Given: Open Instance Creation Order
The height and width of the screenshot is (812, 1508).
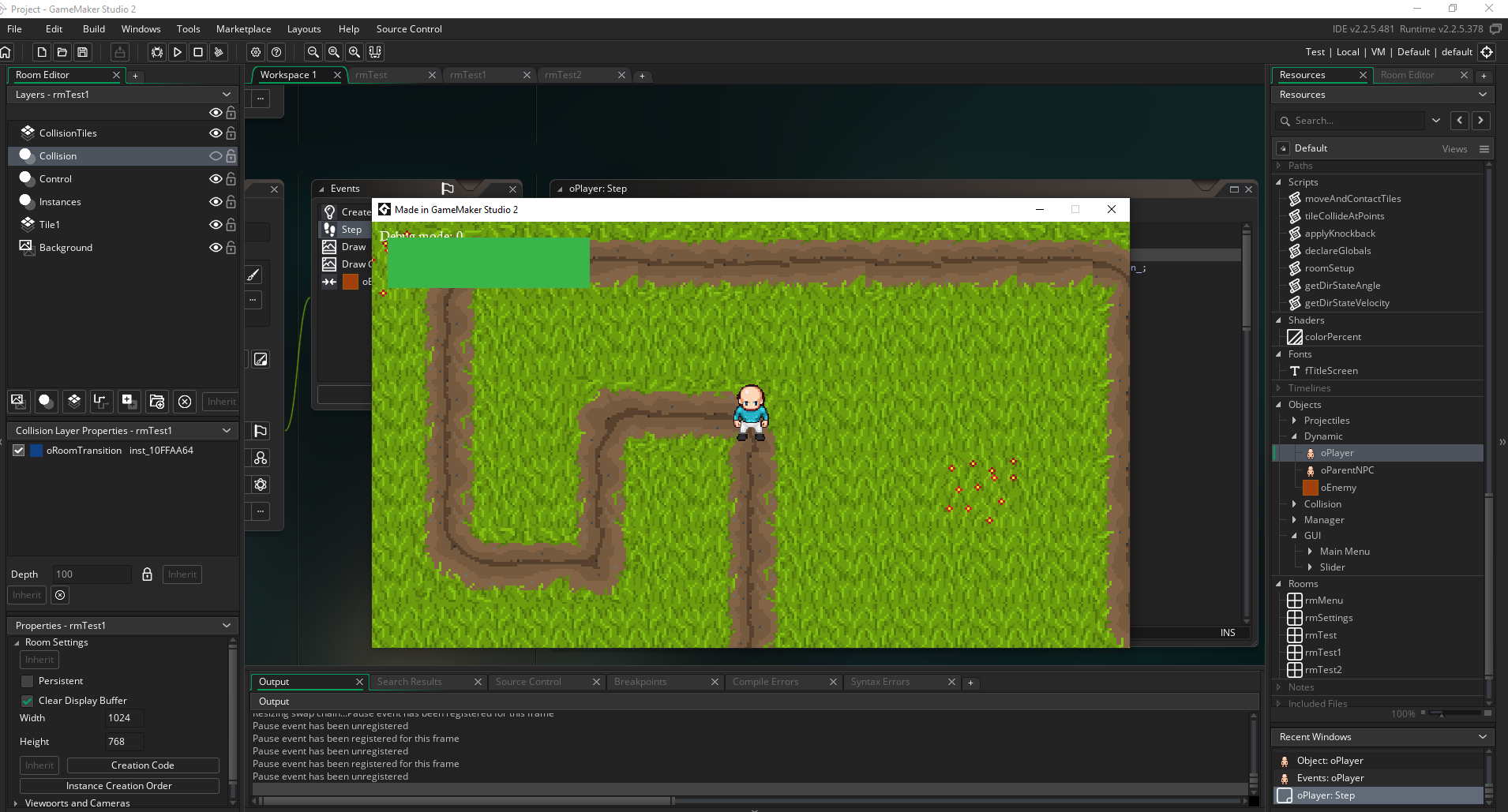Looking at the screenshot, I should pyautogui.click(x=119, y=785).
